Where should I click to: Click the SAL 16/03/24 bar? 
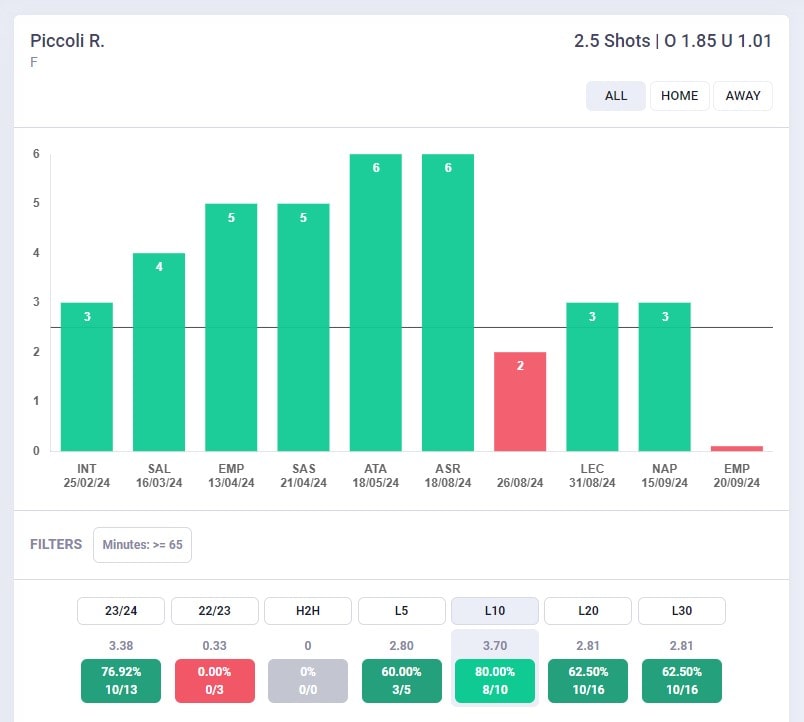(x=159, y=352)
